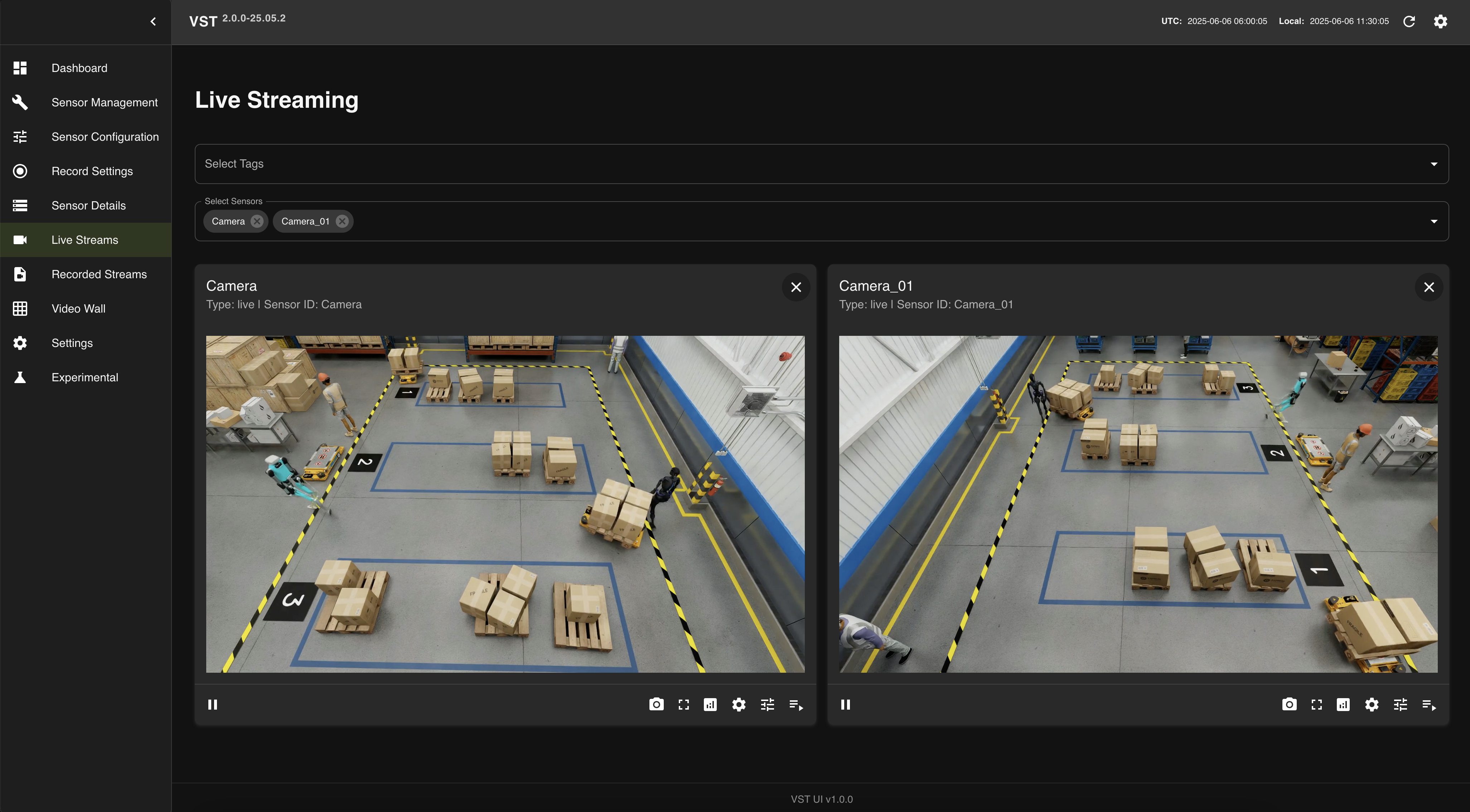Refresh the page using the top refresh icon
1470x812 pixels.
click(x=1409, y=21)
